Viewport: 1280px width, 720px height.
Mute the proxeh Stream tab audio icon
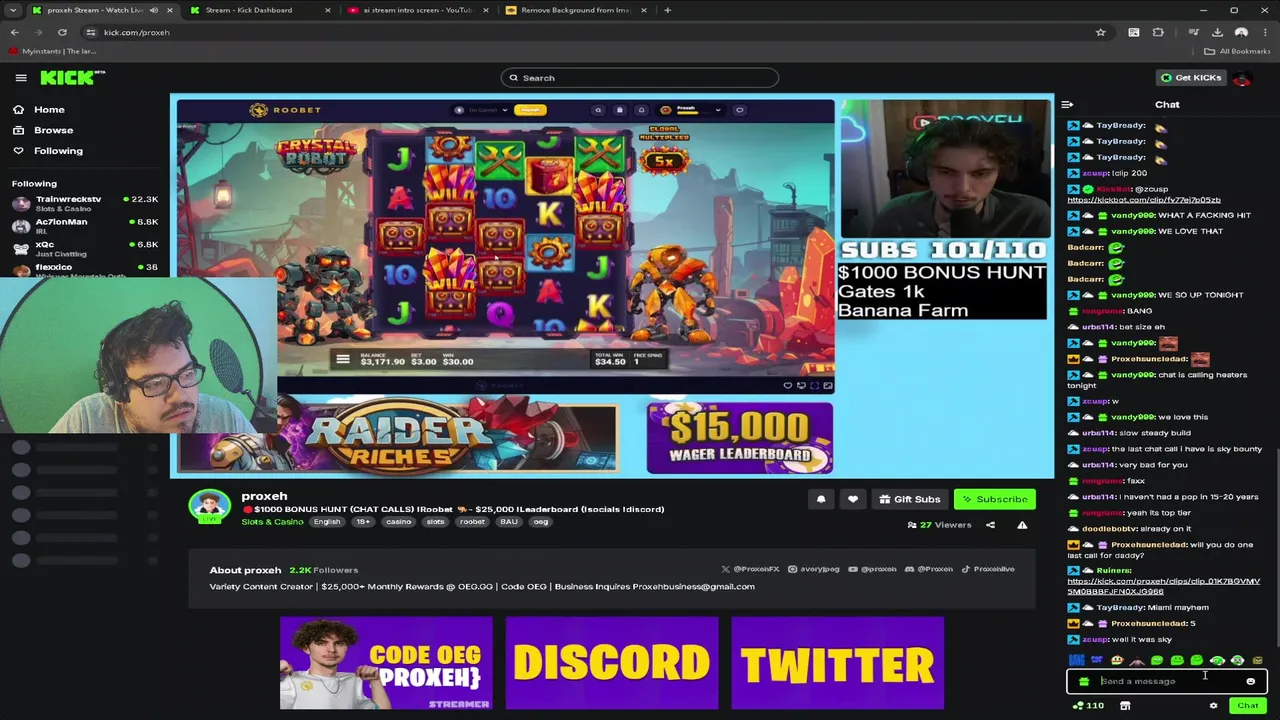click(153, 10)
